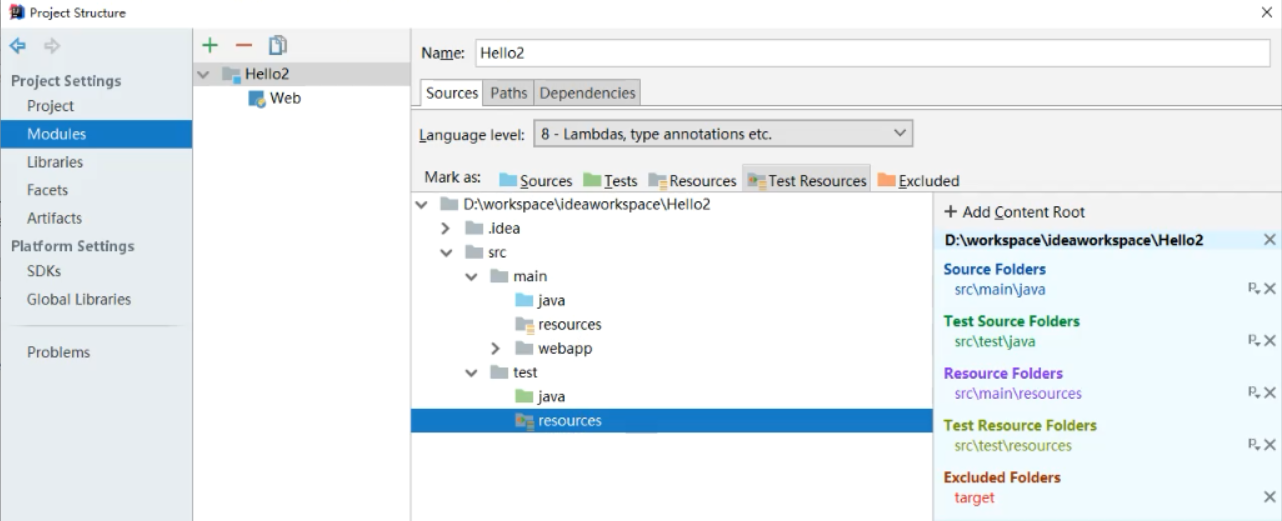Add a new module with the plus icon

[x=210, y=45]
